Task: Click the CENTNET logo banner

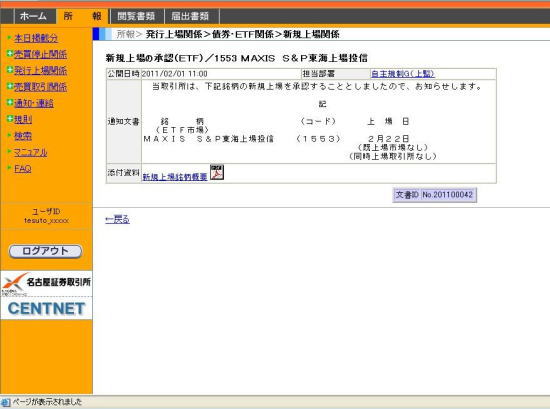Action: click(46, 308)
